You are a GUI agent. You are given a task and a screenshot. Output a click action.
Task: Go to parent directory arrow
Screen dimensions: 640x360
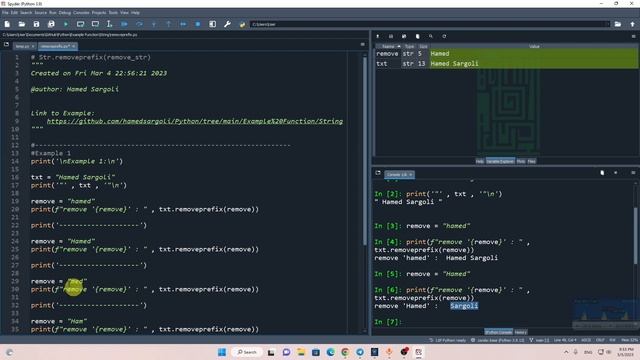tap(632, 24)
